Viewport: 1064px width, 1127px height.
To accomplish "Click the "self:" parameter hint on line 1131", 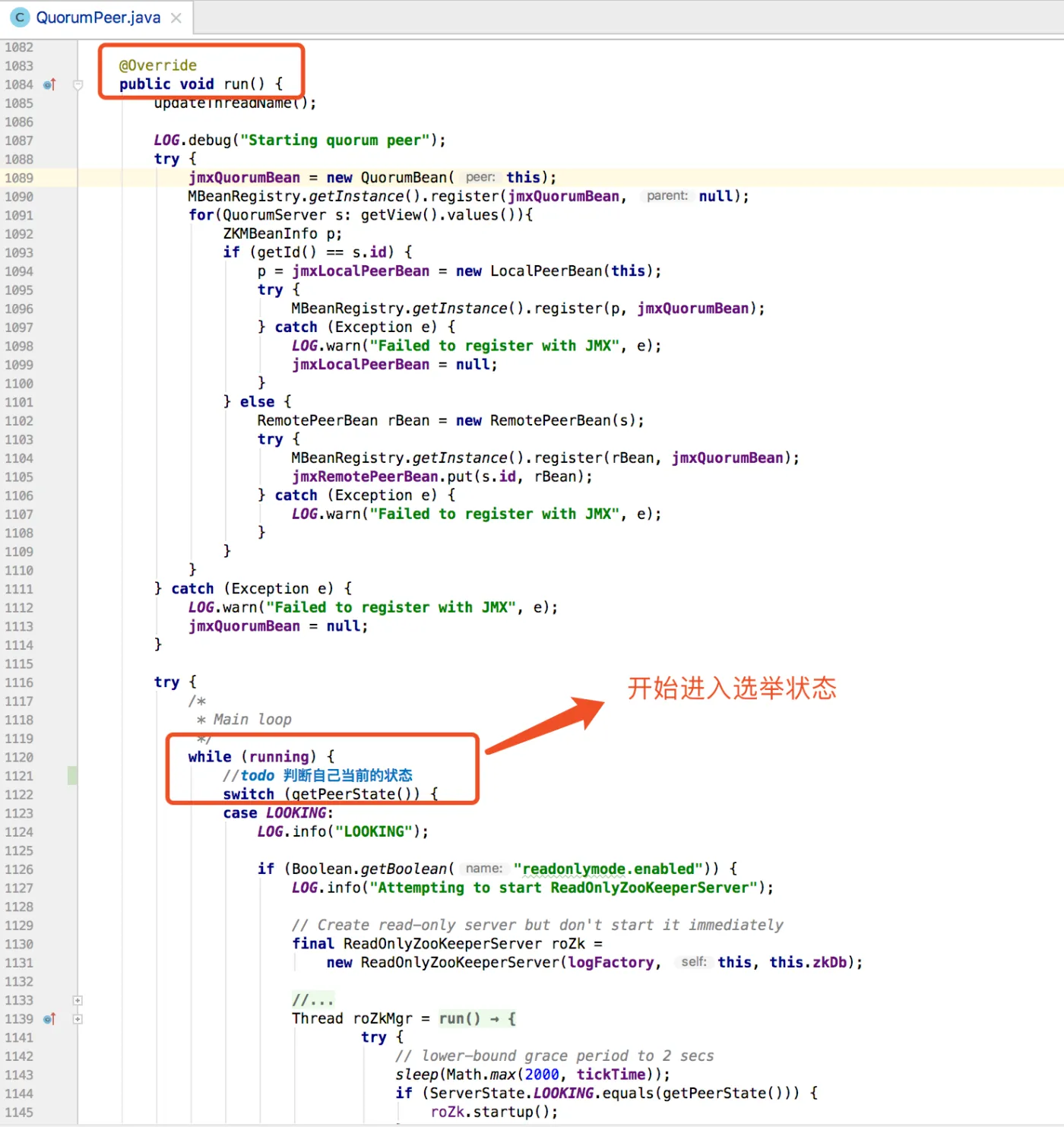I will [x=694, y=962].
